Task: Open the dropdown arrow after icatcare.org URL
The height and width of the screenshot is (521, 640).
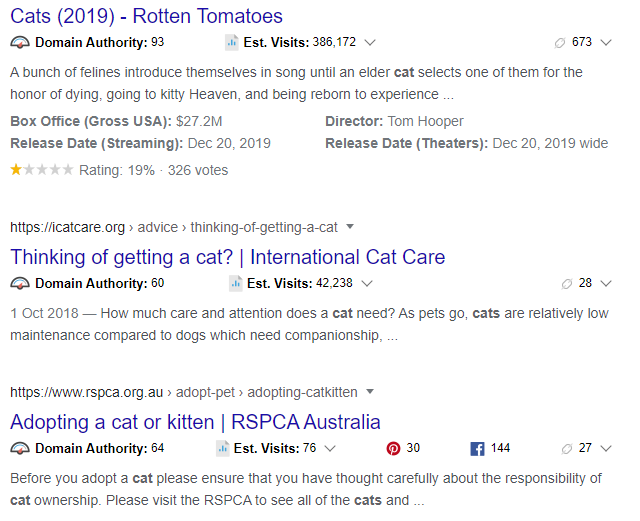Action: tap(350, 227)
